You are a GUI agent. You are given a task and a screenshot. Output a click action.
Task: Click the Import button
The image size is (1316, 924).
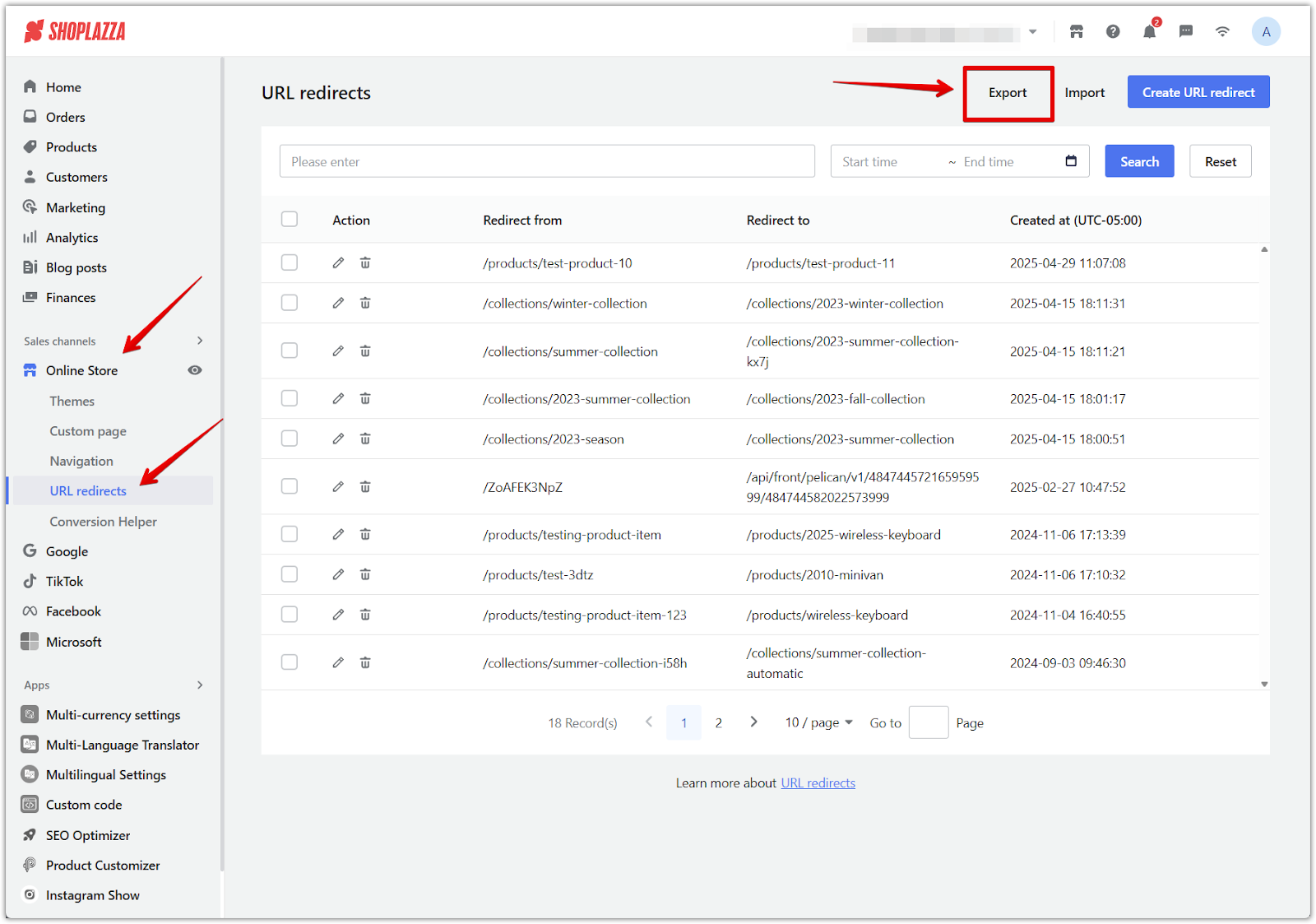[1085, 93]
